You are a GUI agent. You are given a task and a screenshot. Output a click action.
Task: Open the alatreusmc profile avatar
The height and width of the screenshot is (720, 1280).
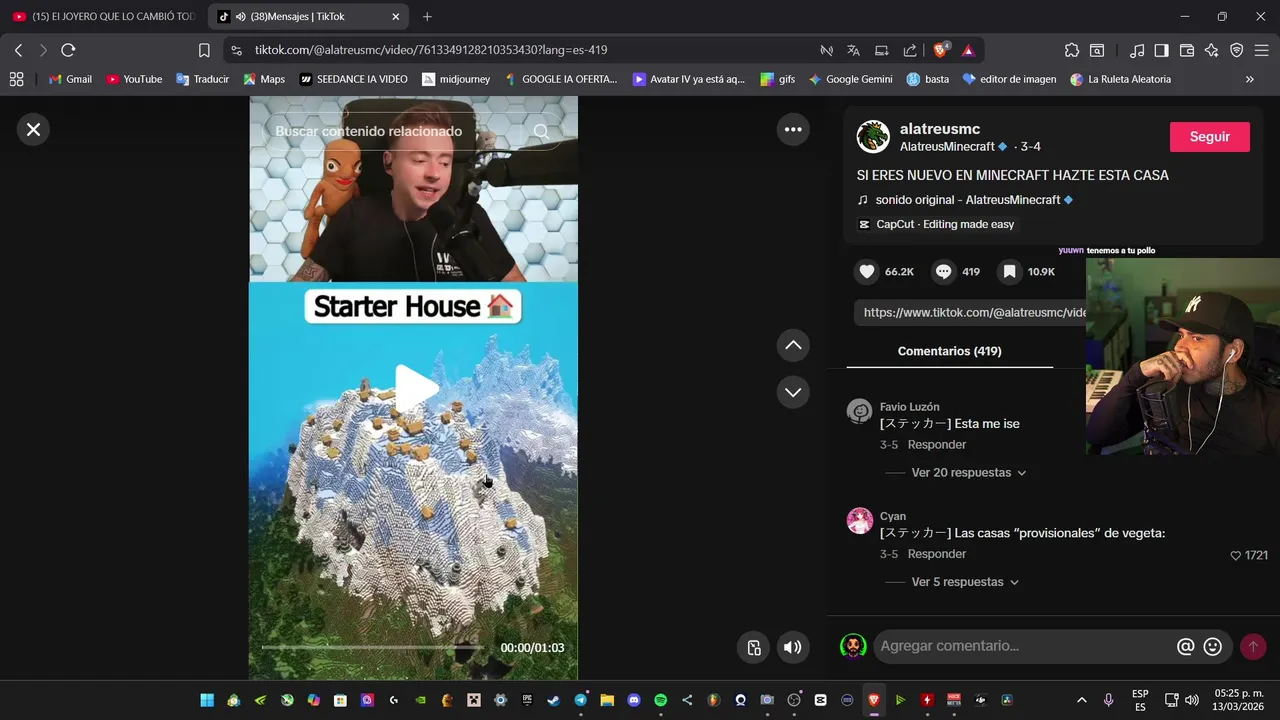(x=873, y=137)
